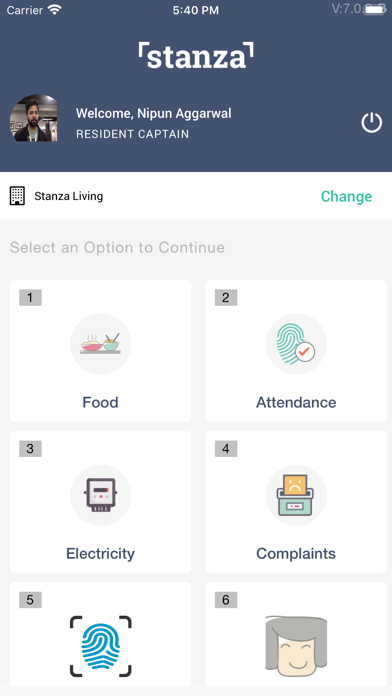Click the number 1 badge

[30, 297]
